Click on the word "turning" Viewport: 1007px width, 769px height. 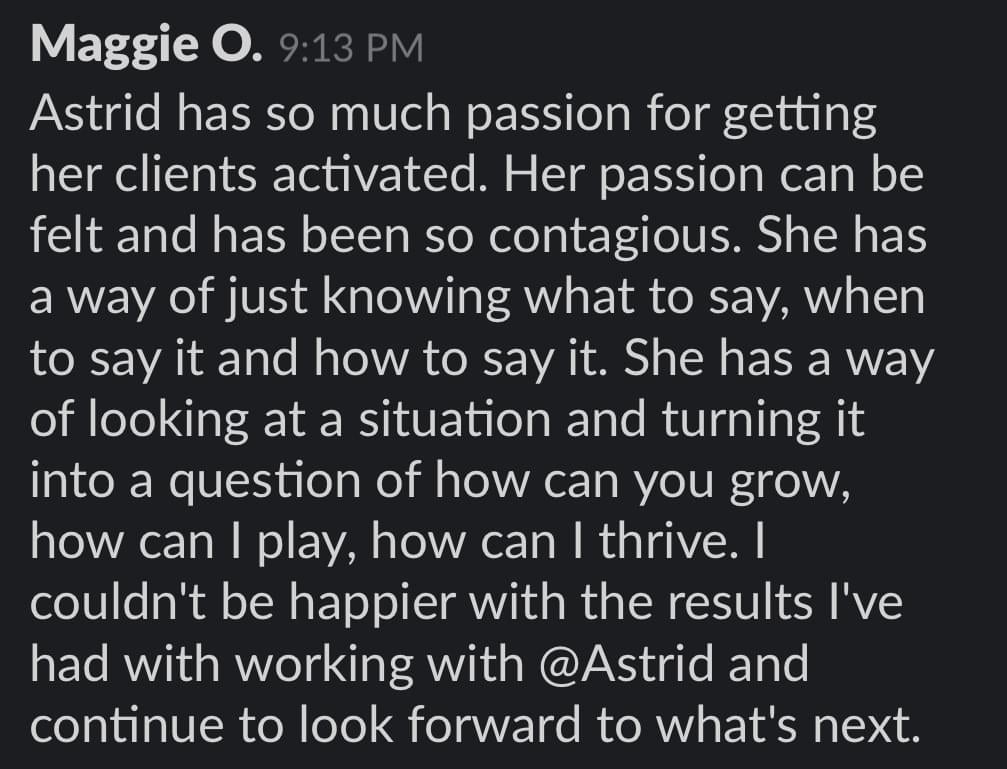[741, 421]
